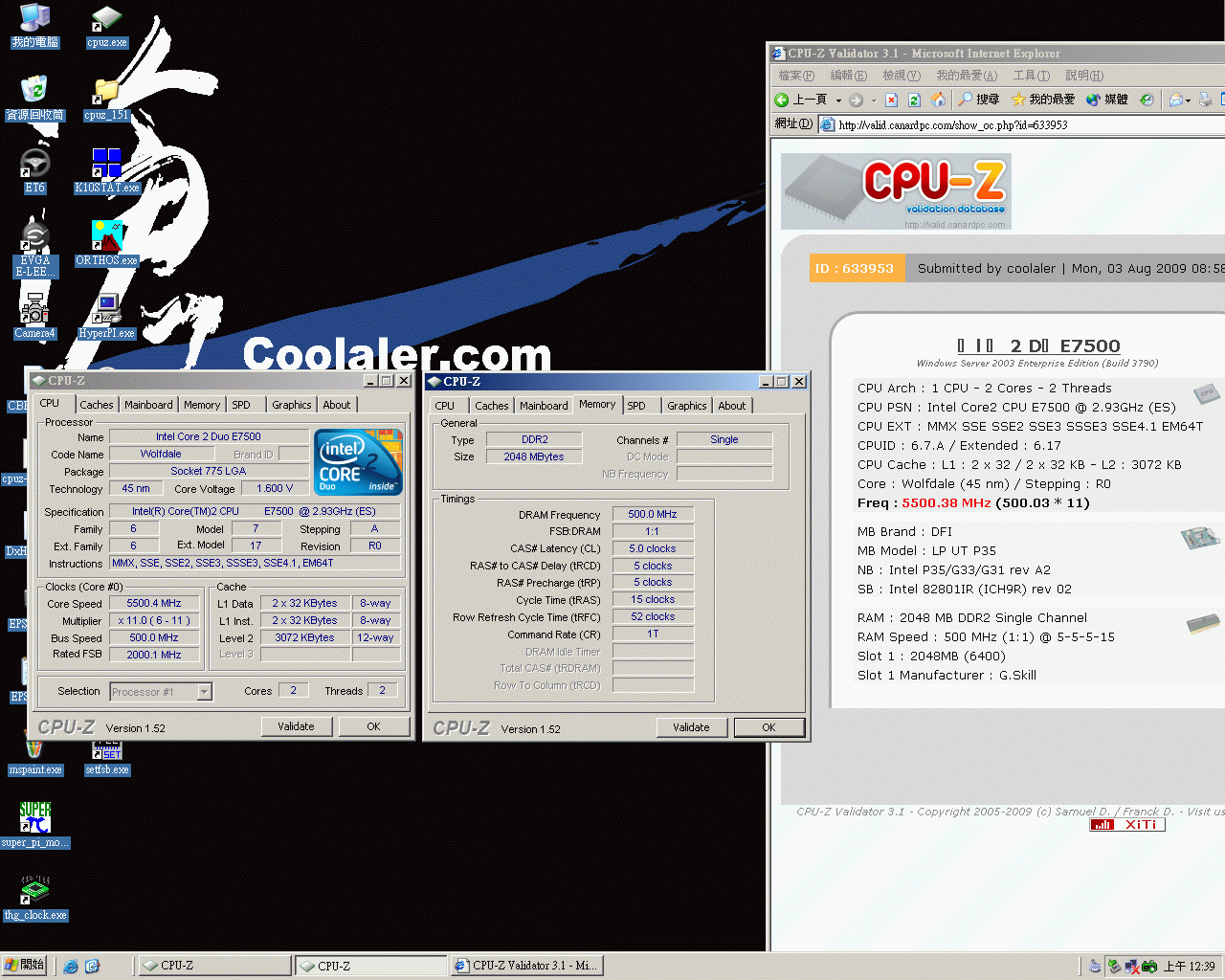The height and width of the screenshot is (980, 1225).
Task: Select the EVGA E-LEET desktop shortcut
Action: (x=34, y=249)
